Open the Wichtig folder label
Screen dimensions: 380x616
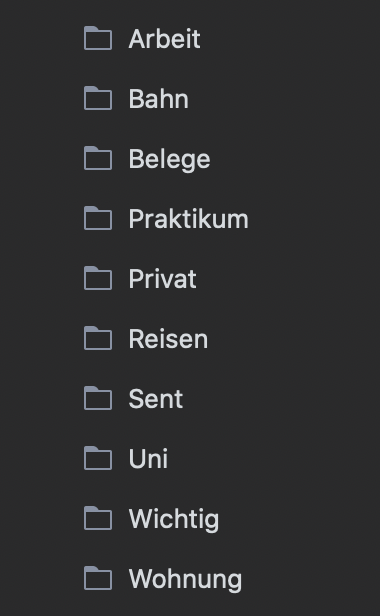pos(174,520)
